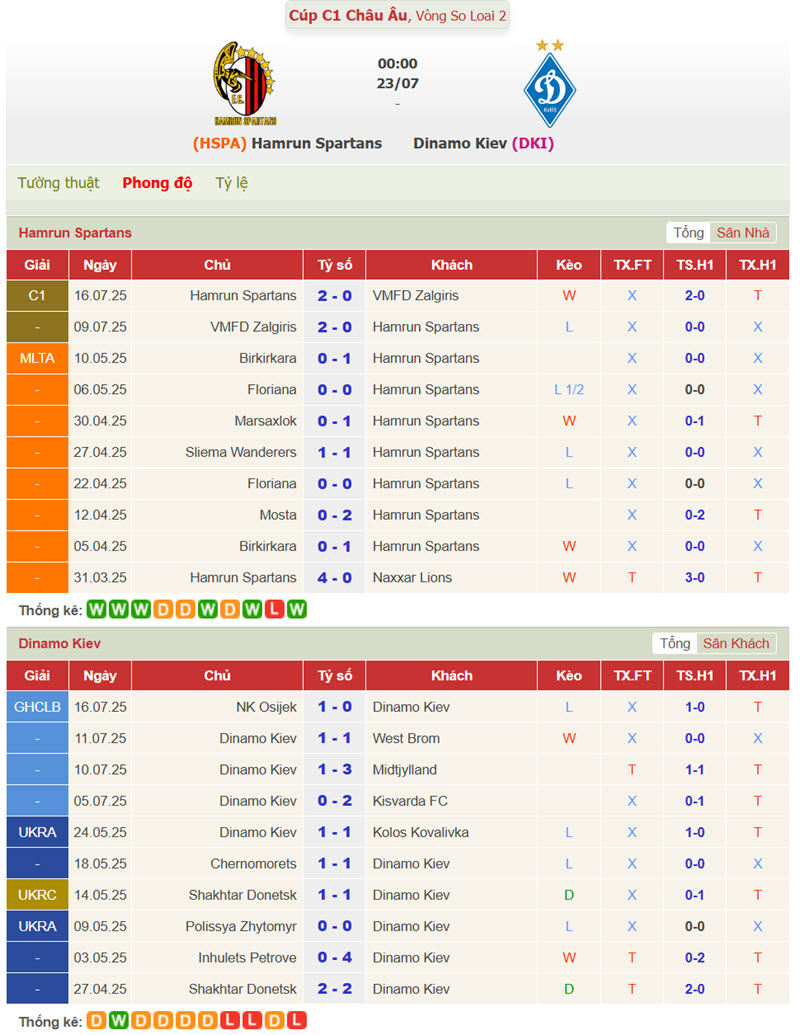Screen dimensions: 800x1035
Task: Click the C1 league cell in Hamrun table
Action: point(37,296)
